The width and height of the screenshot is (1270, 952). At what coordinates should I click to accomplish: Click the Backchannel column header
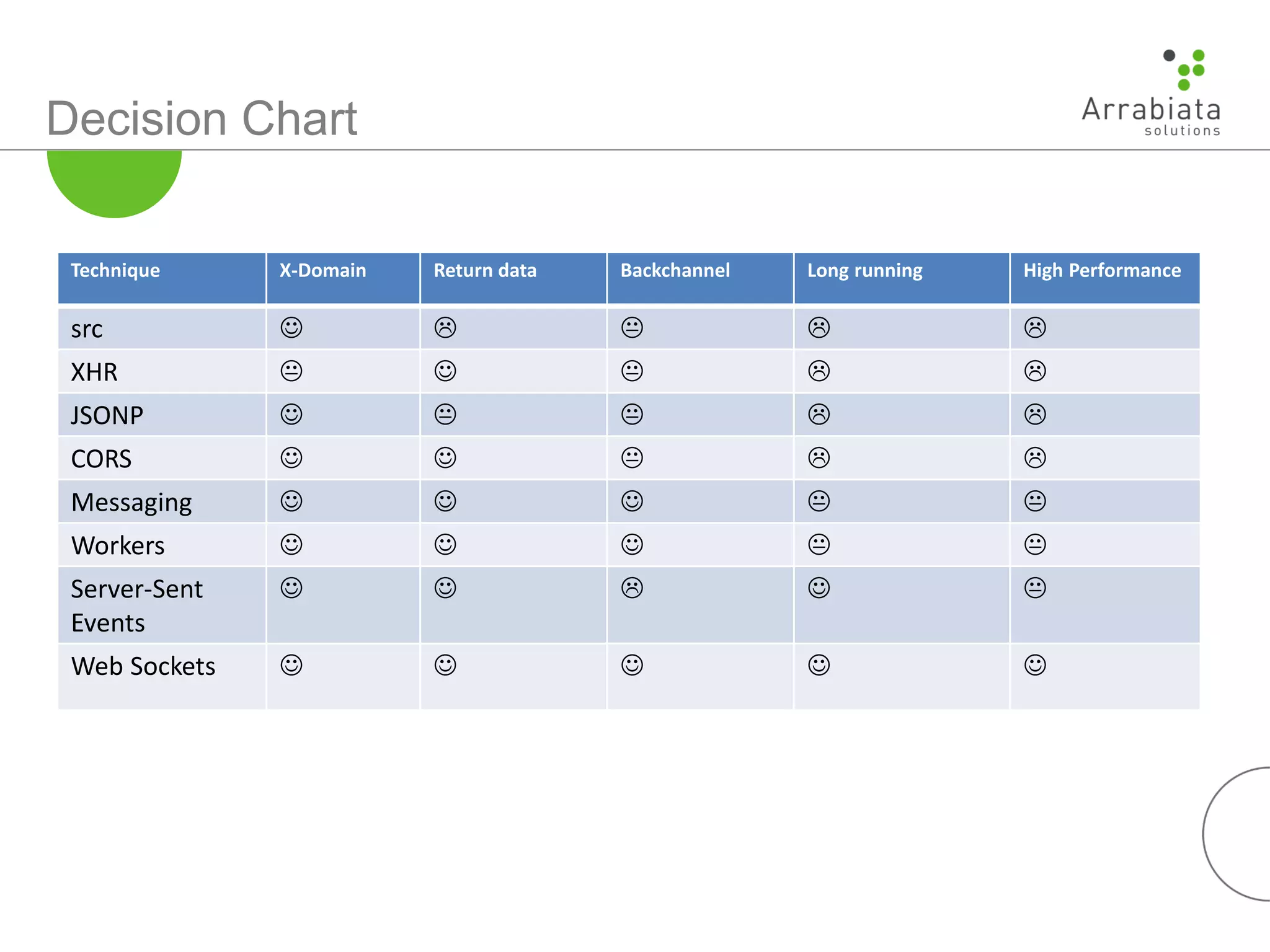[x=675, y=270]
